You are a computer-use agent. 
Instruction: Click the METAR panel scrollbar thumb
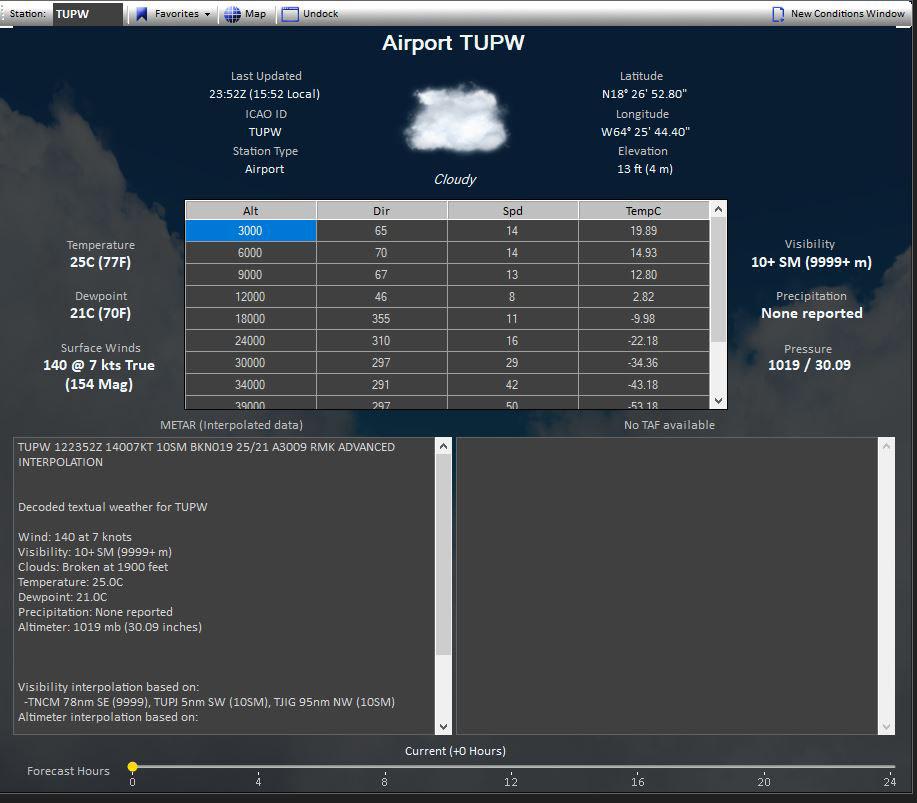click(x=443, y=554)
